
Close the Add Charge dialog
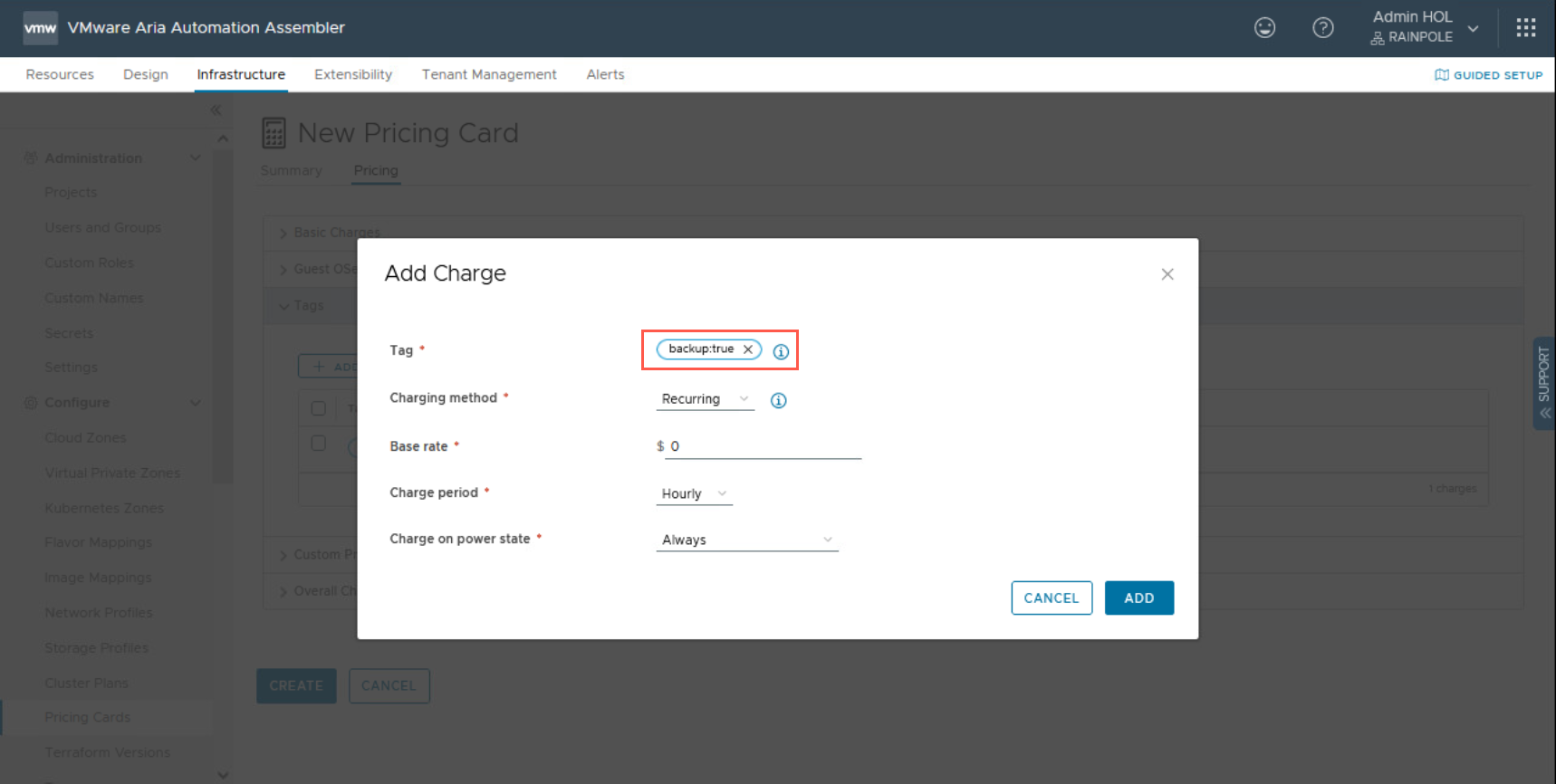pyautogui.click(x=1167, y=274)
